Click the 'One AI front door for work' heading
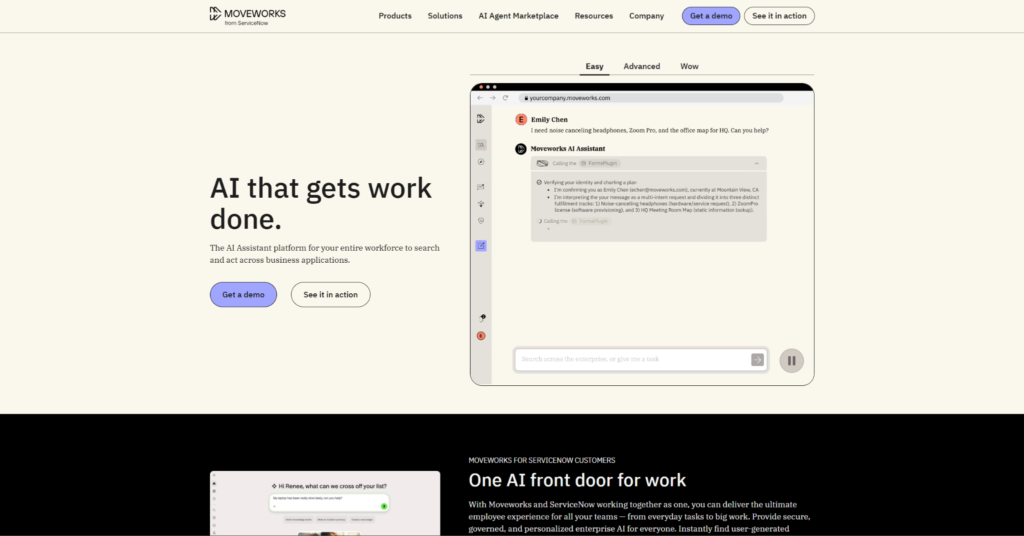 tap(577, 480)
